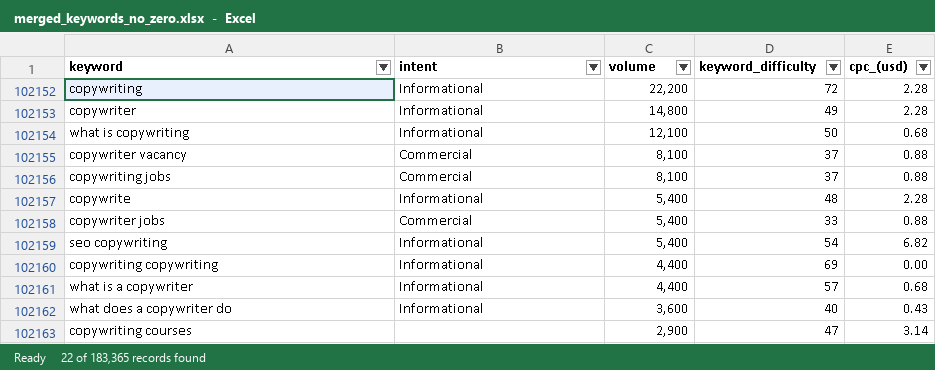This screenshot has height=370, width=935.
Task: Click the 'Ready' status bar indicator
Action: (x=30, y=358)
